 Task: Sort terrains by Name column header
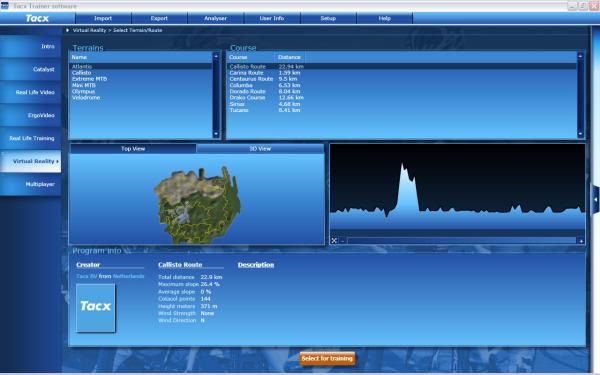[79, 57]
